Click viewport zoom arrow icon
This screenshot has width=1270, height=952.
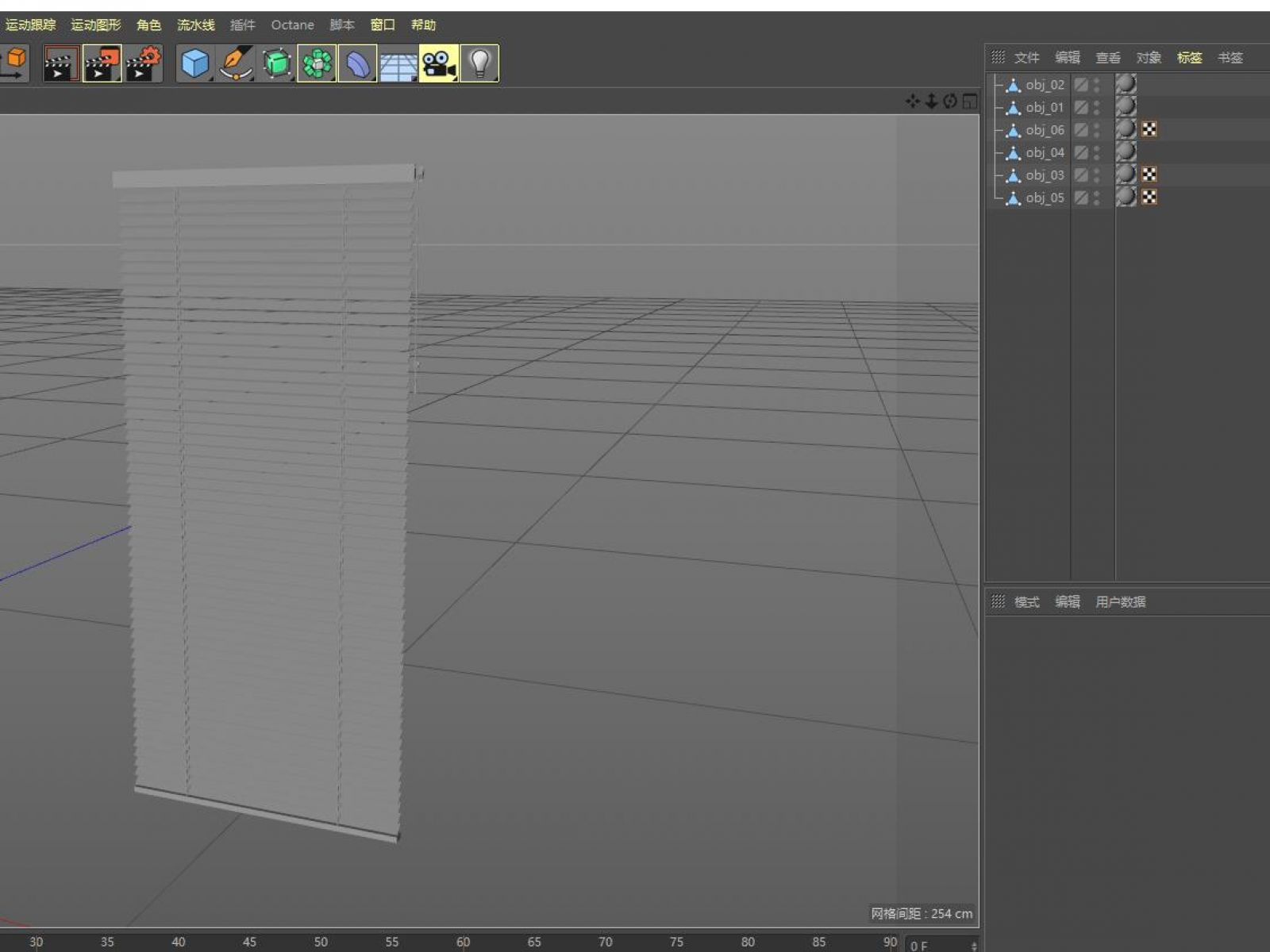931,102
